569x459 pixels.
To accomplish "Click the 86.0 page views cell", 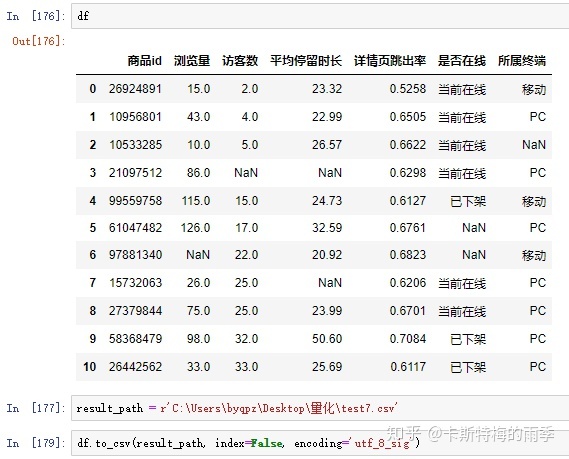I will pos(198,173).
